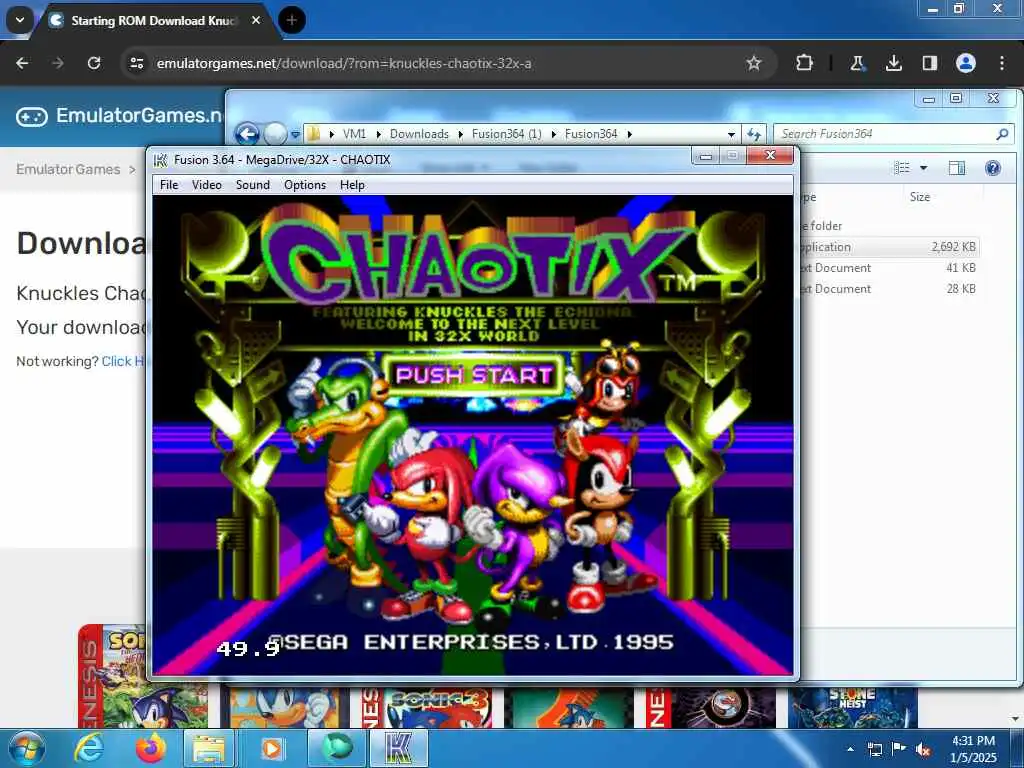The width and height of the screenshot is (1024, 768).
Task: Close the Starting ROM Download tab
Action: click(x=256, y=20)
